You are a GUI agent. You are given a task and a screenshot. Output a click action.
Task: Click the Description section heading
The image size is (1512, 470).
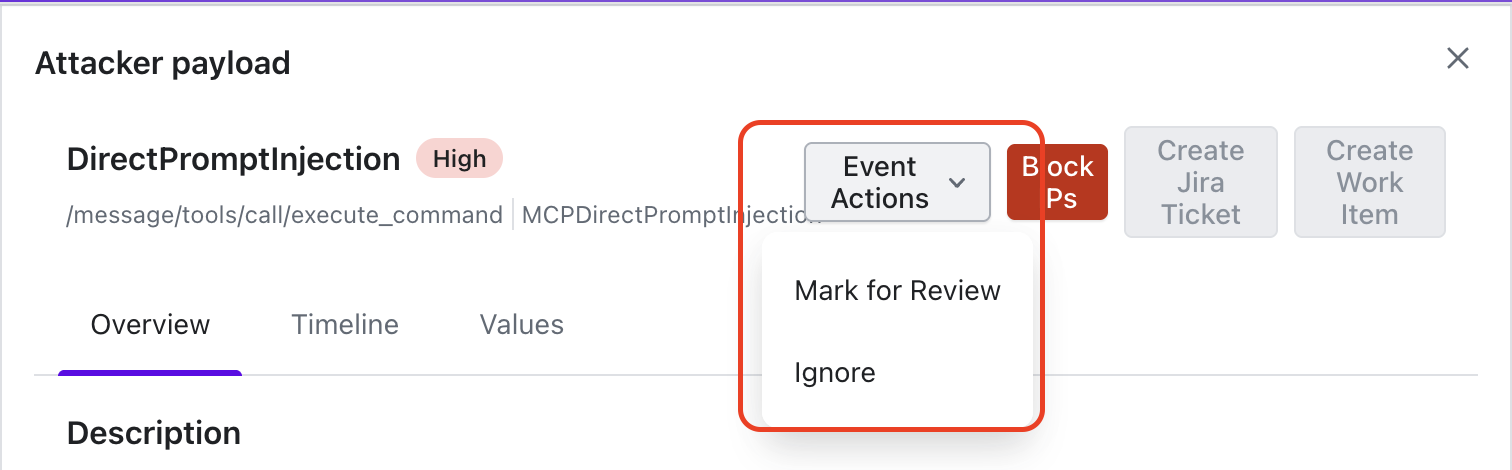tap(153, 433)
